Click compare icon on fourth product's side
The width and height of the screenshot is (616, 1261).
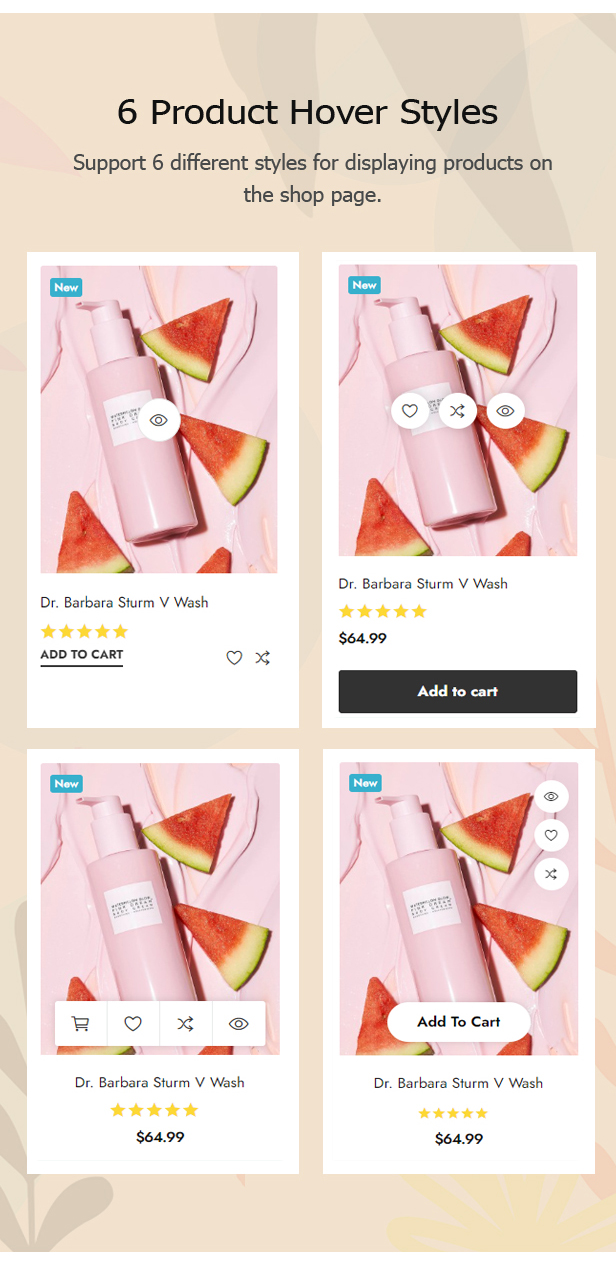click(551, 874)
